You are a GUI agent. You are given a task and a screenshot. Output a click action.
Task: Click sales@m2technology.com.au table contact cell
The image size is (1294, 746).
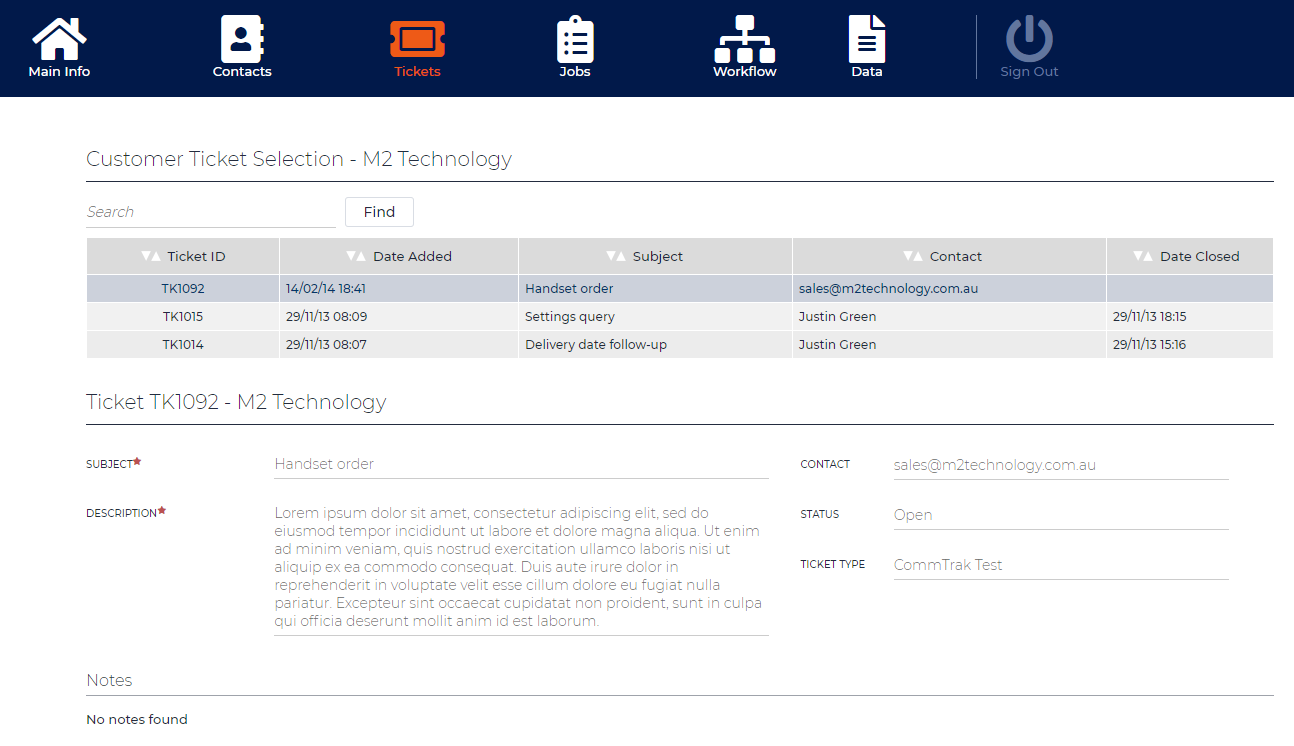[x=949, y=288]
